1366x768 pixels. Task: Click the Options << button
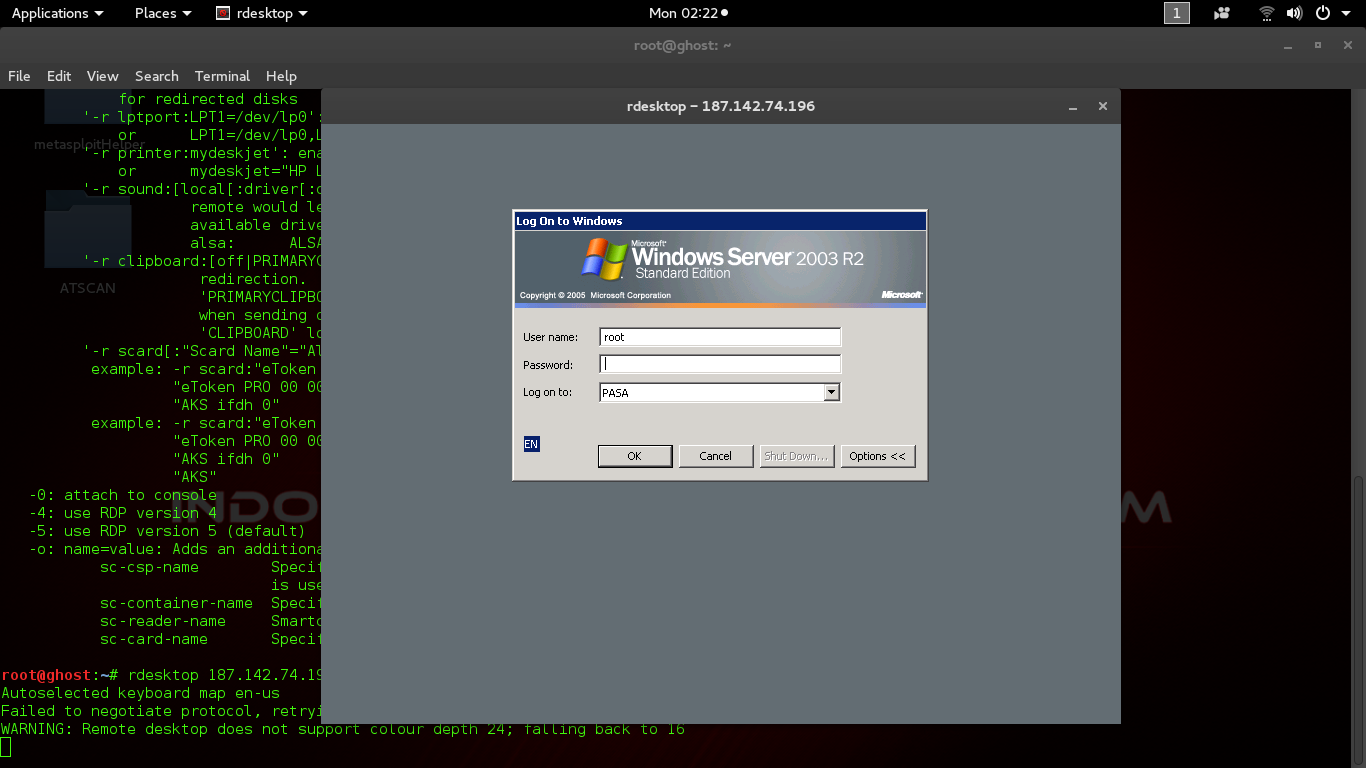pyautogui.click(x=878, y=456)
